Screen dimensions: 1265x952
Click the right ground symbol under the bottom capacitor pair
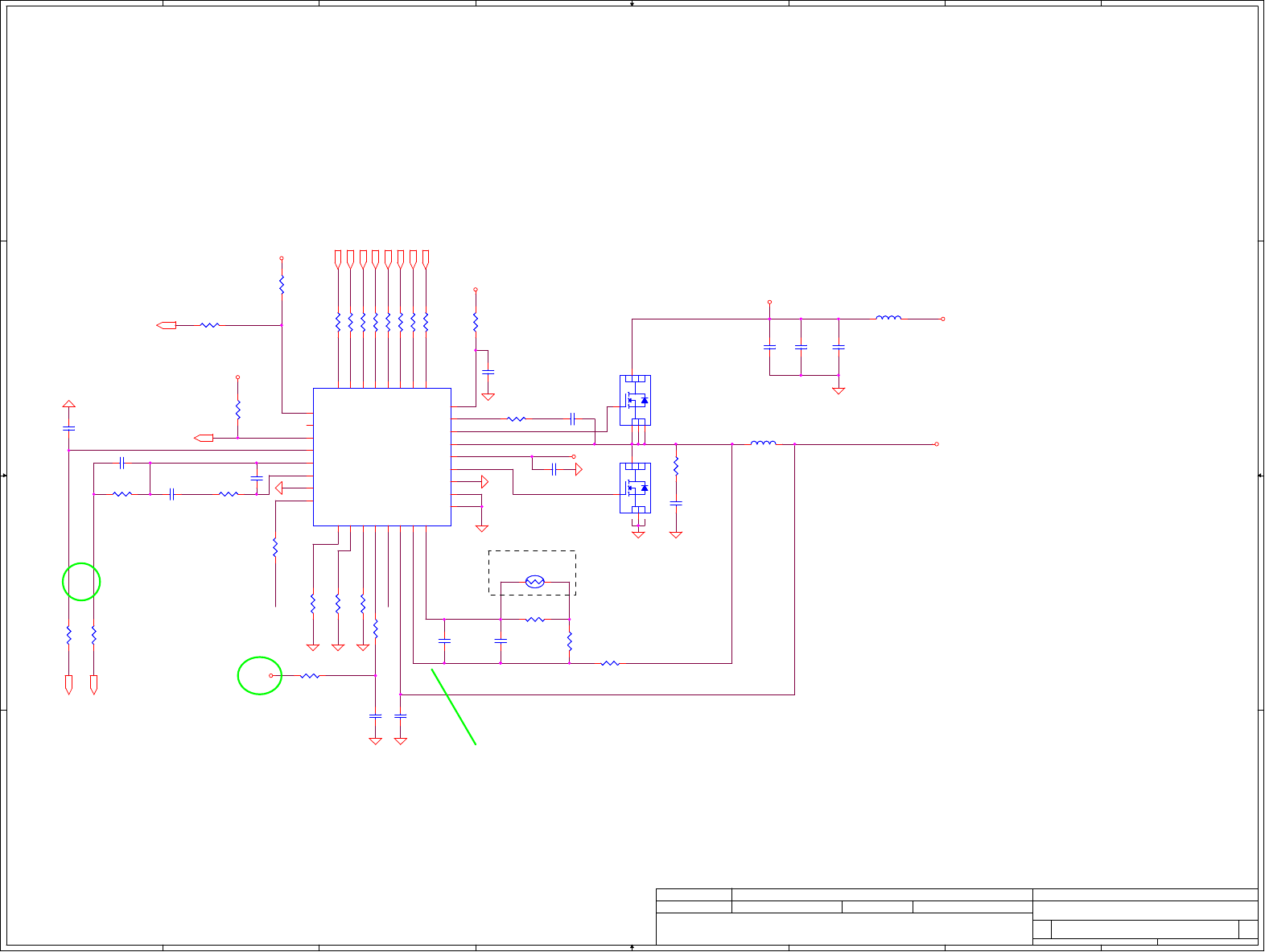[401, 740]
